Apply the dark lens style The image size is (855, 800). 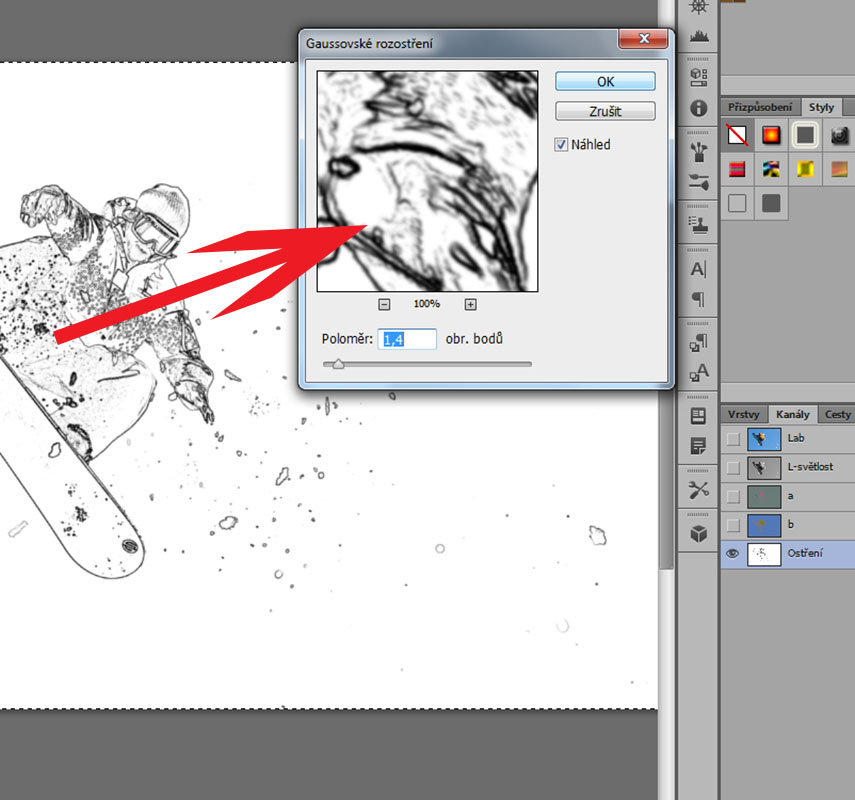[840, 135]
